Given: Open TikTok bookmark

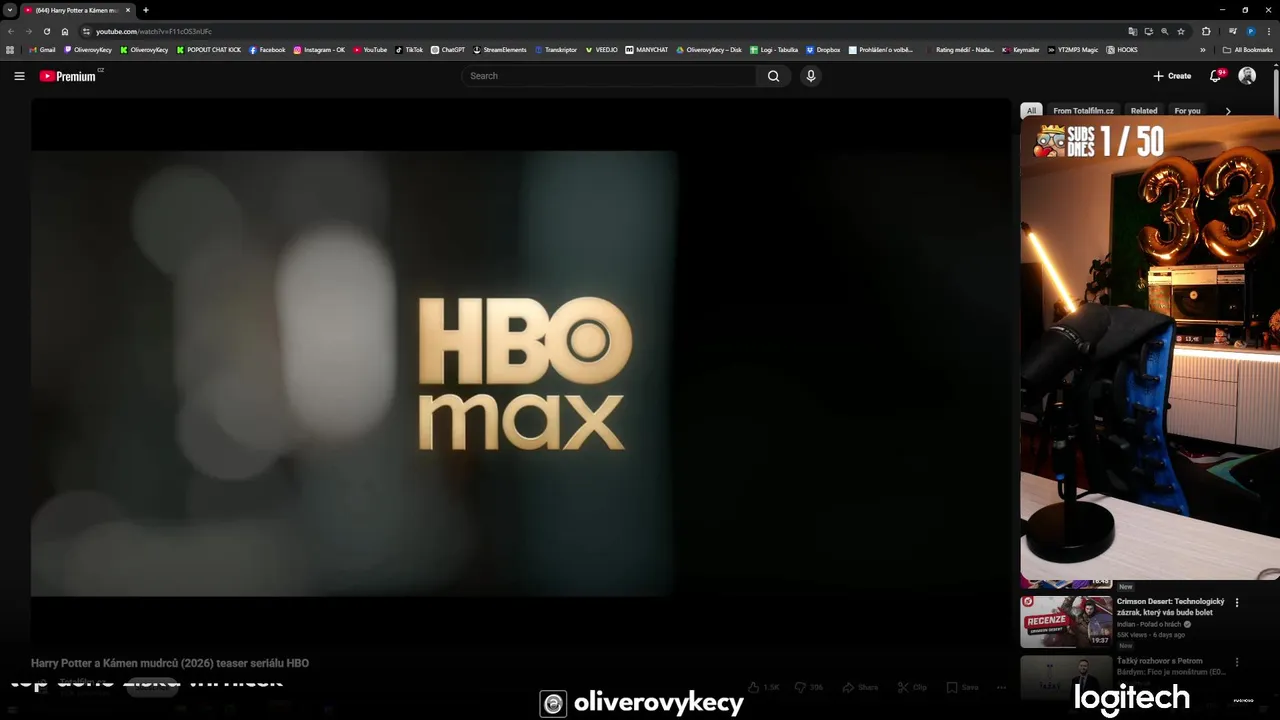Looking at the screenshot, I should tap(409, 49).
